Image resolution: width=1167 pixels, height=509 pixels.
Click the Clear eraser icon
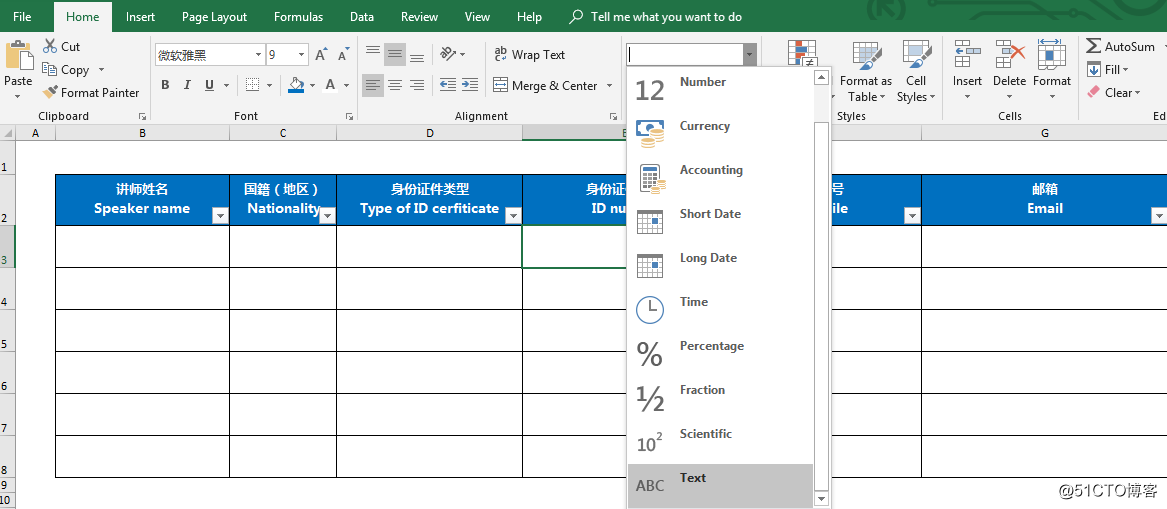[1093, 92]
